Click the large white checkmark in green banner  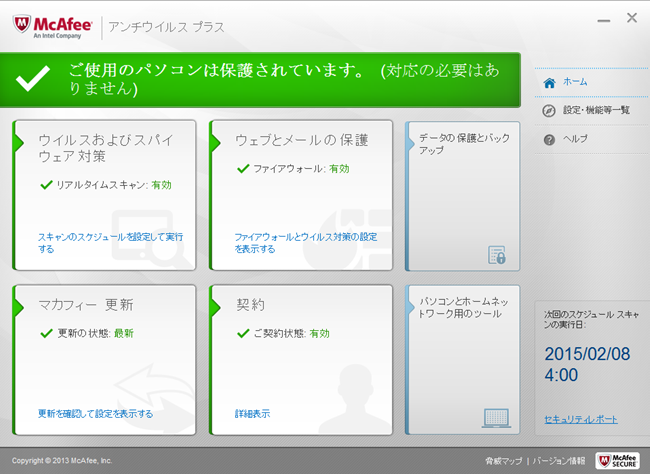[x=33, y=78]
